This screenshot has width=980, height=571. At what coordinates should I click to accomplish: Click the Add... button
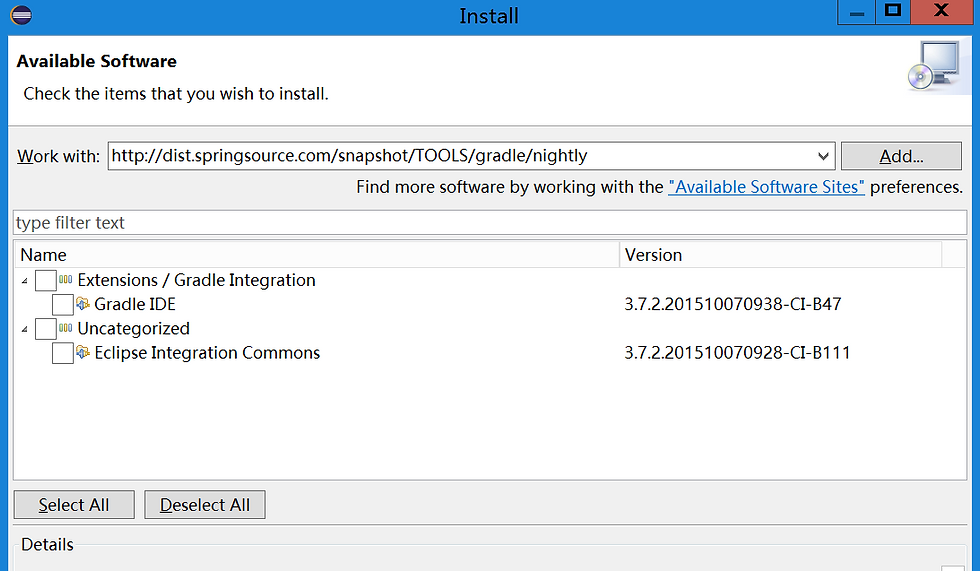coord(901,156)
